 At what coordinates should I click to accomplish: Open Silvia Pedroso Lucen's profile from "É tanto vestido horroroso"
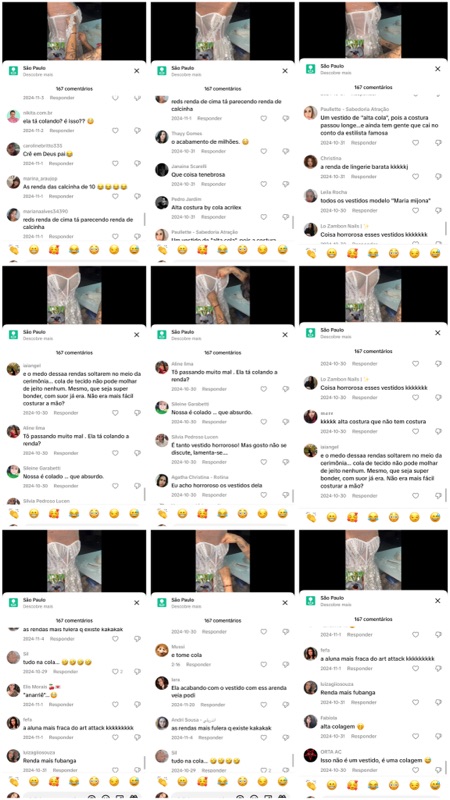coord(162,440)
